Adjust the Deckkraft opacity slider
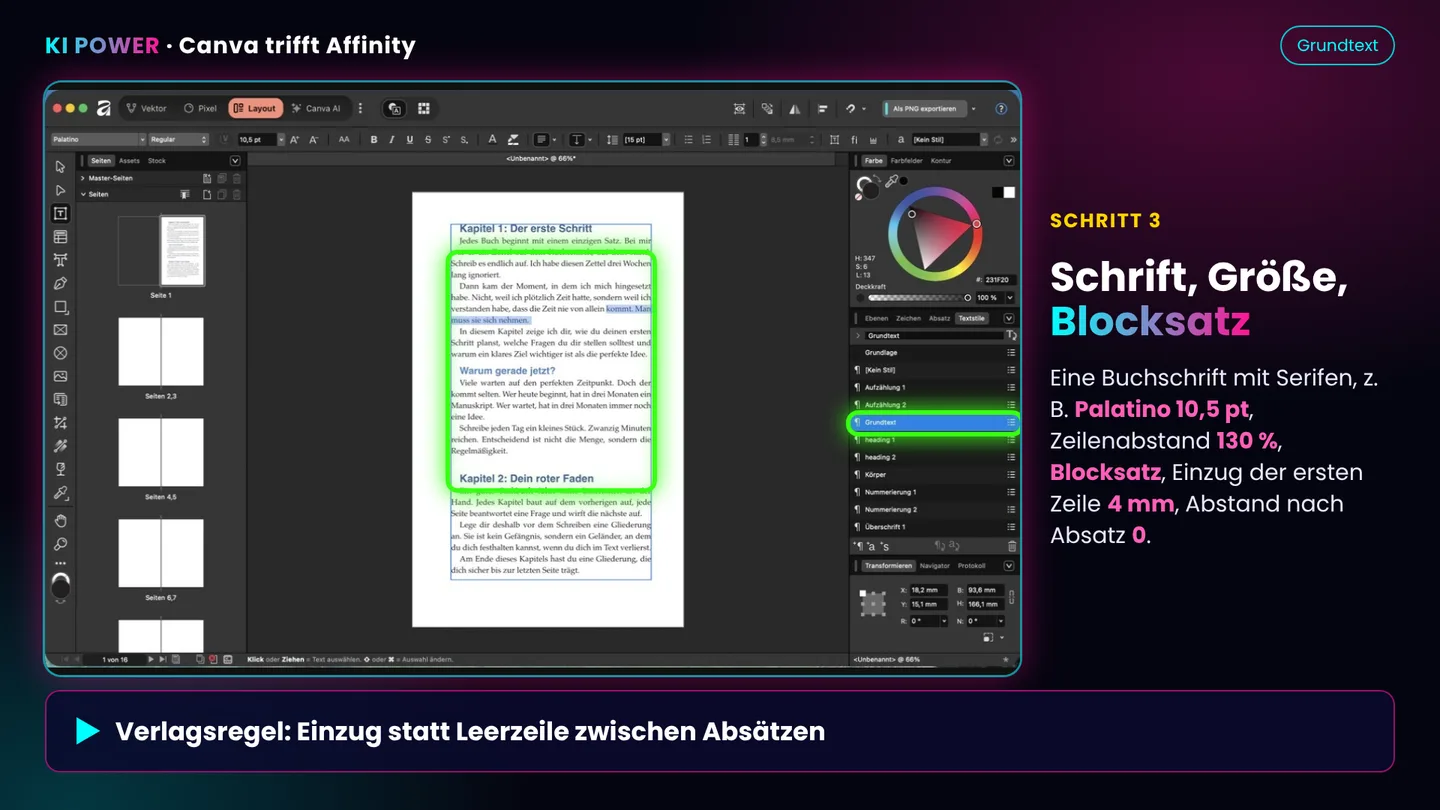 (919, 298)
